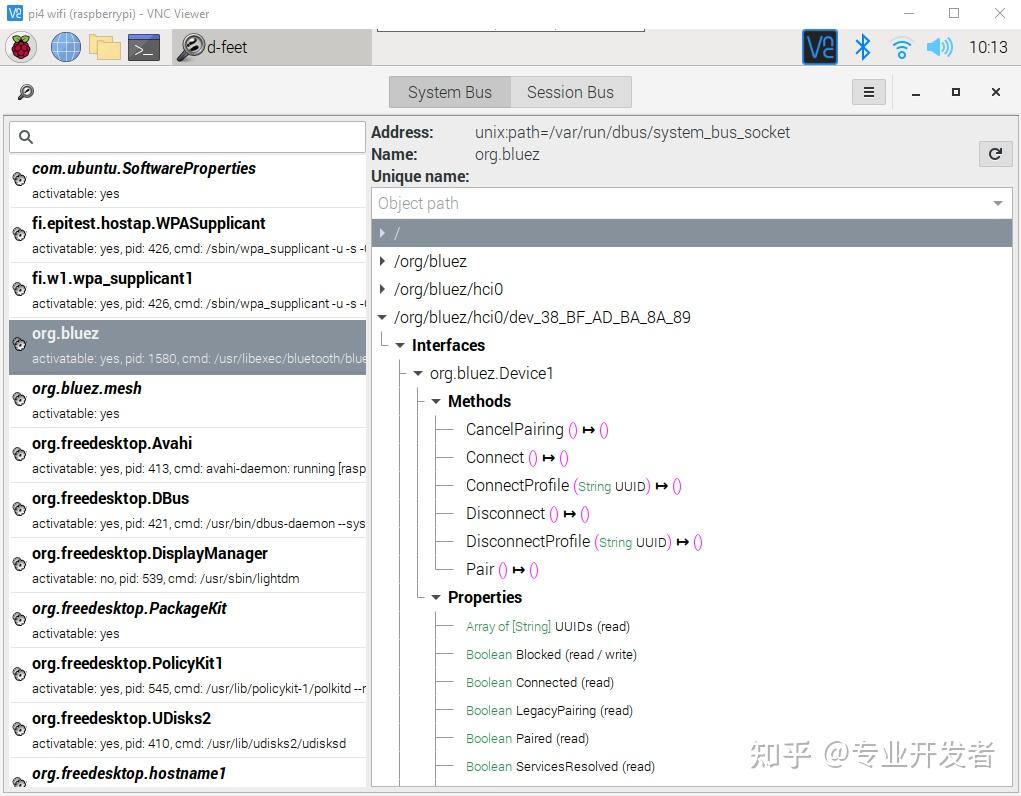This screenshot has width=1021, height=796.
Task: Click the gear icon beside org.freedesktop.DBus
Action: tap(20, 509)
